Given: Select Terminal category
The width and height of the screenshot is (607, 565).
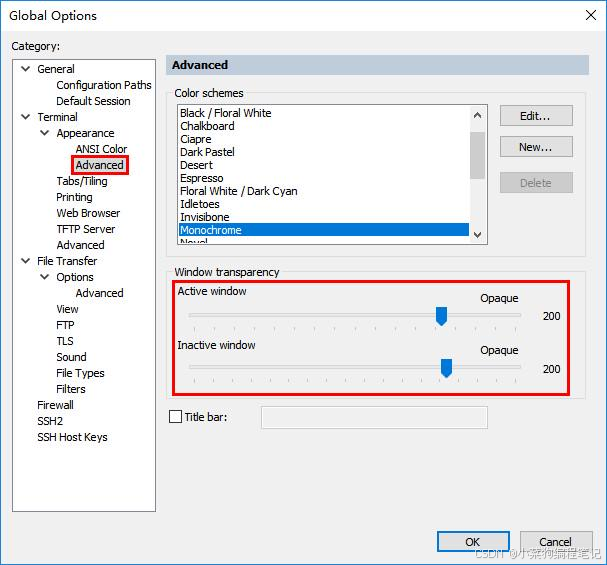Looking at the screenshot, I should click(x=57, y=117).
